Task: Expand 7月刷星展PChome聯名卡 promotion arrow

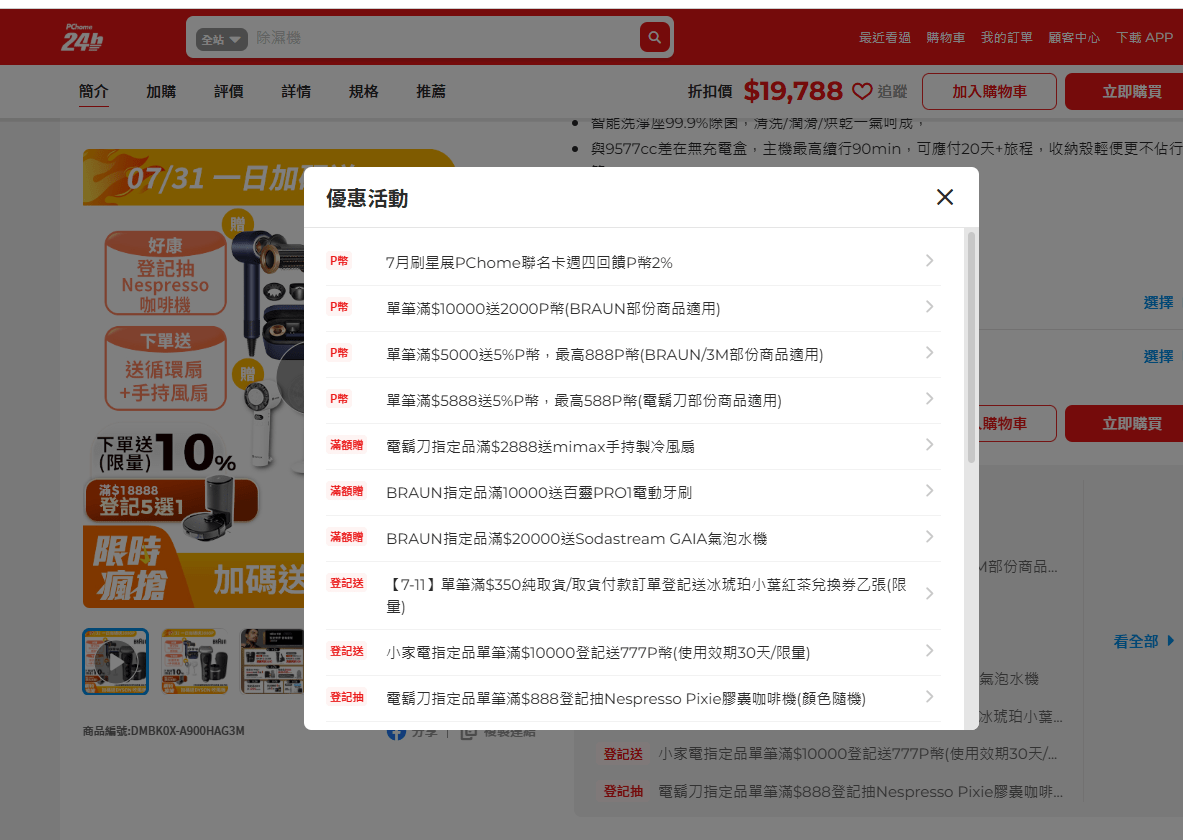Action: click(x=930, y=261)
